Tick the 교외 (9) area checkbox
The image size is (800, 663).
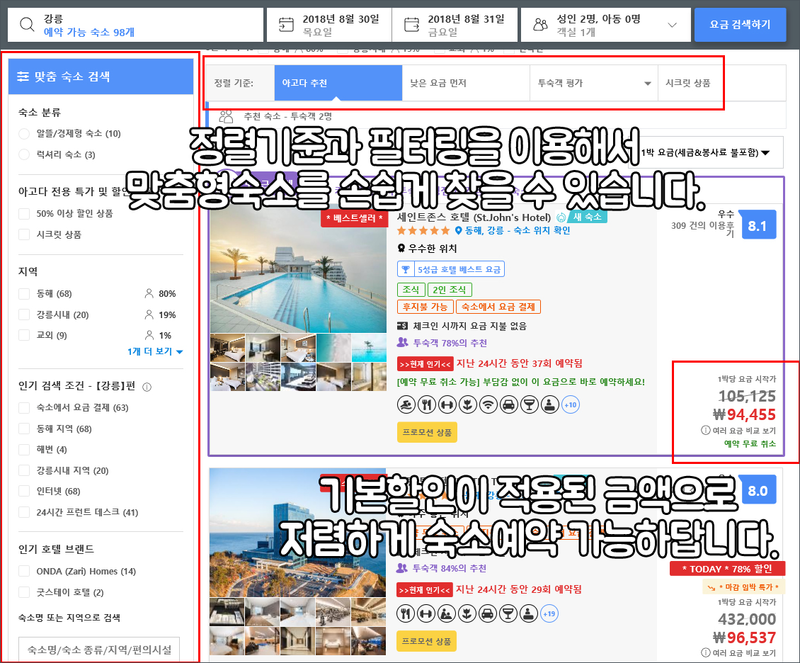(24, 335)
